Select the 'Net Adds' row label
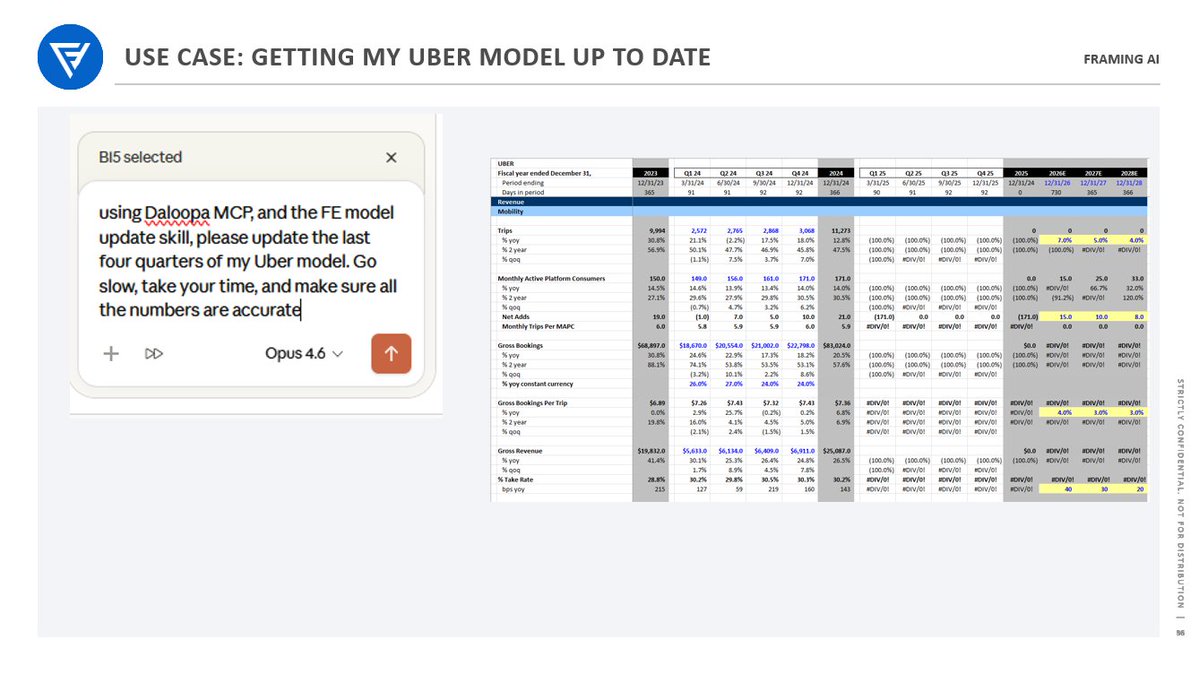 (x=515, y=317)
